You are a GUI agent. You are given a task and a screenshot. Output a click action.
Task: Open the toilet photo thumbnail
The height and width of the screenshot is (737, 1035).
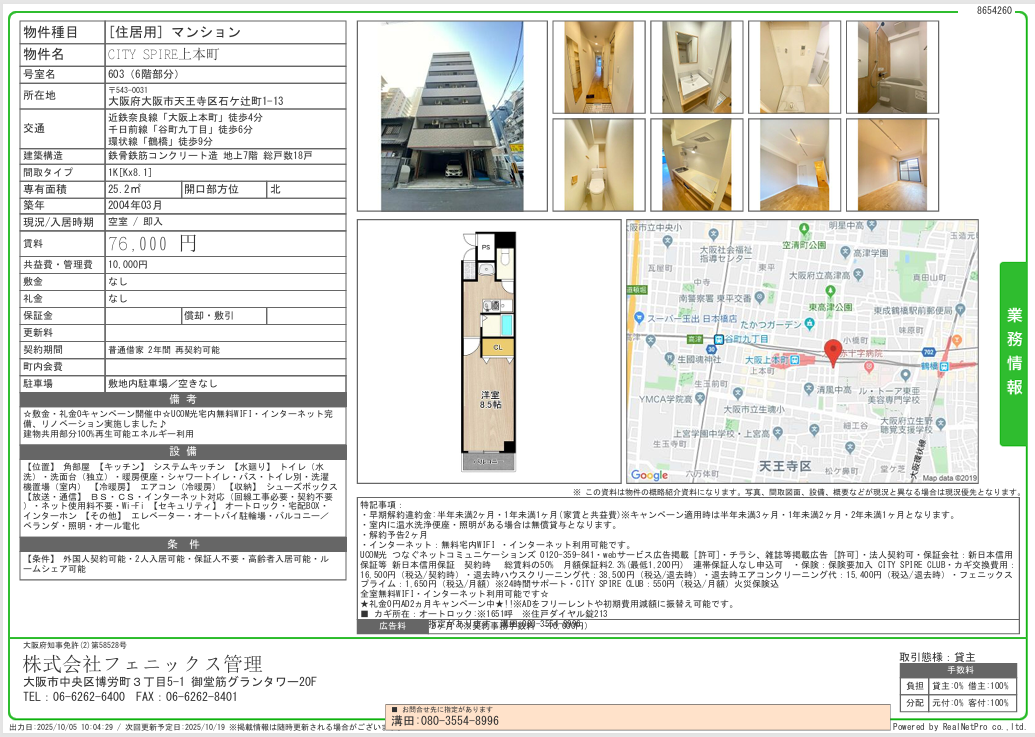599,164
